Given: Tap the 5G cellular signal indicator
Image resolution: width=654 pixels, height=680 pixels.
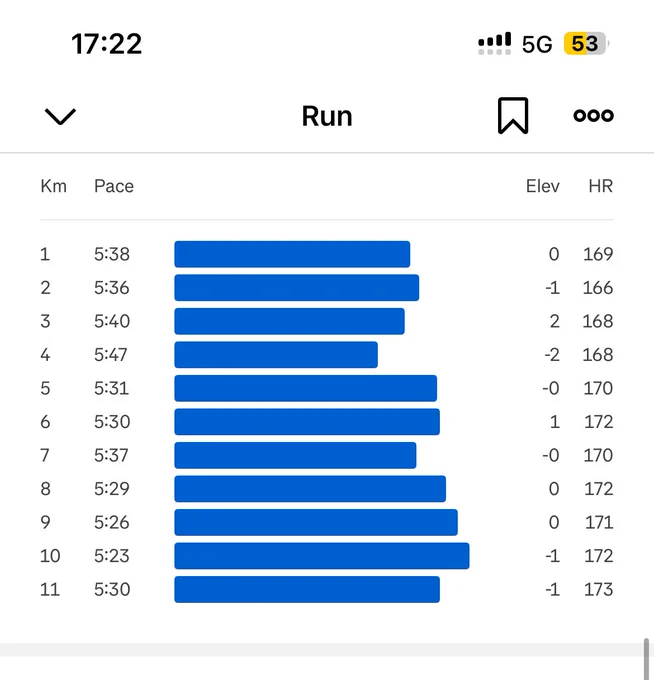Looking at the screenshot, I should click(x=537, y=44).
